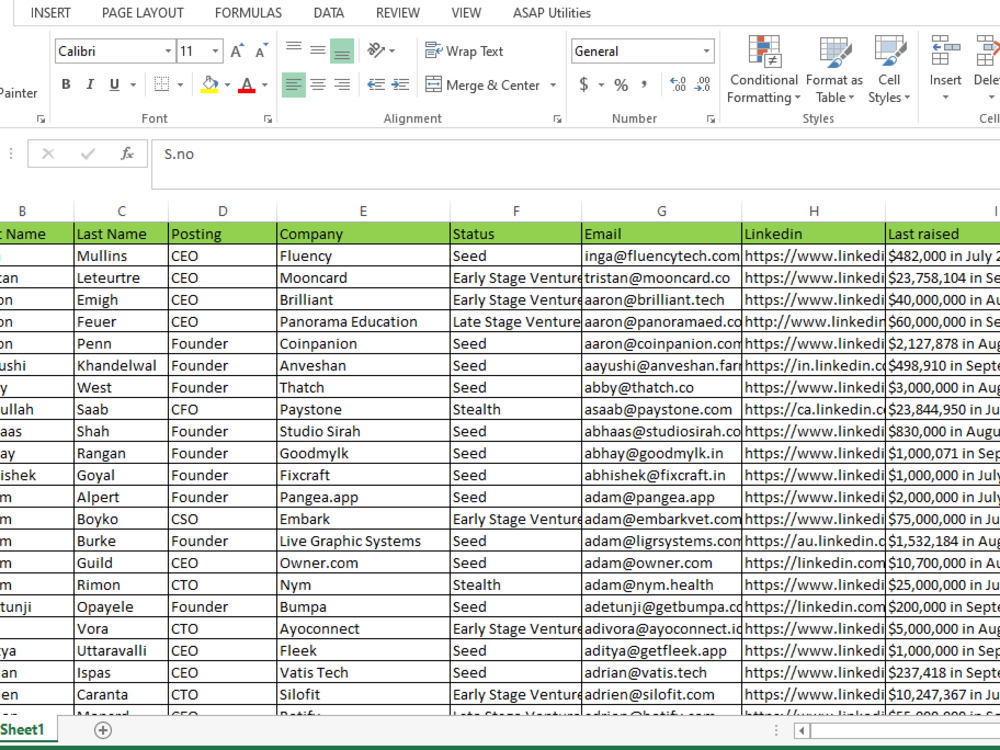Screen dimensions: 1000x750
Task: Open Conditional Formatting options
Action: tap(764, 70)
